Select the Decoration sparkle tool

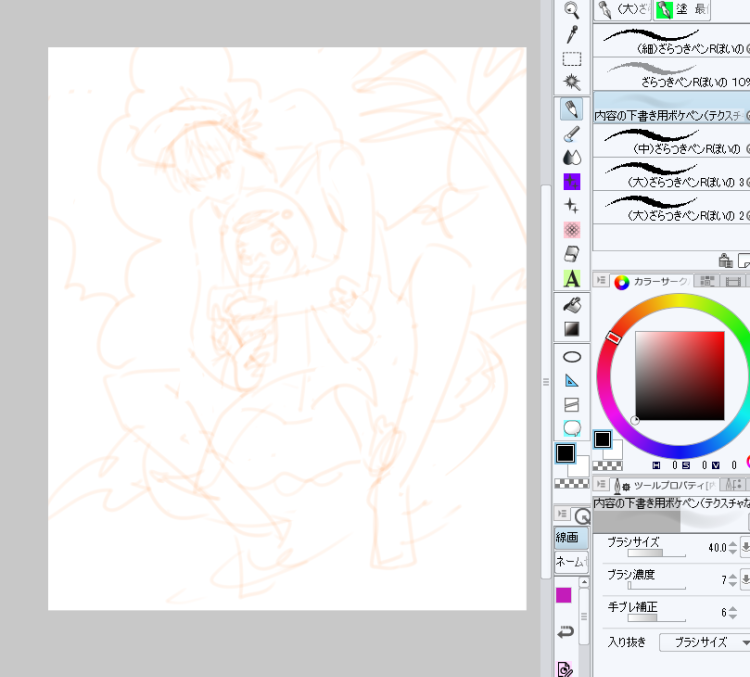pos(572,206)
